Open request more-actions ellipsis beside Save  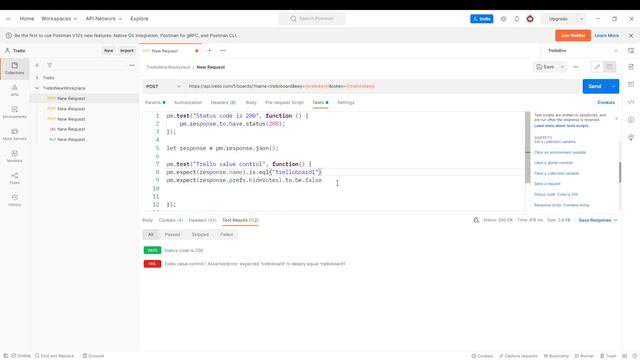(x=576, y=67)
